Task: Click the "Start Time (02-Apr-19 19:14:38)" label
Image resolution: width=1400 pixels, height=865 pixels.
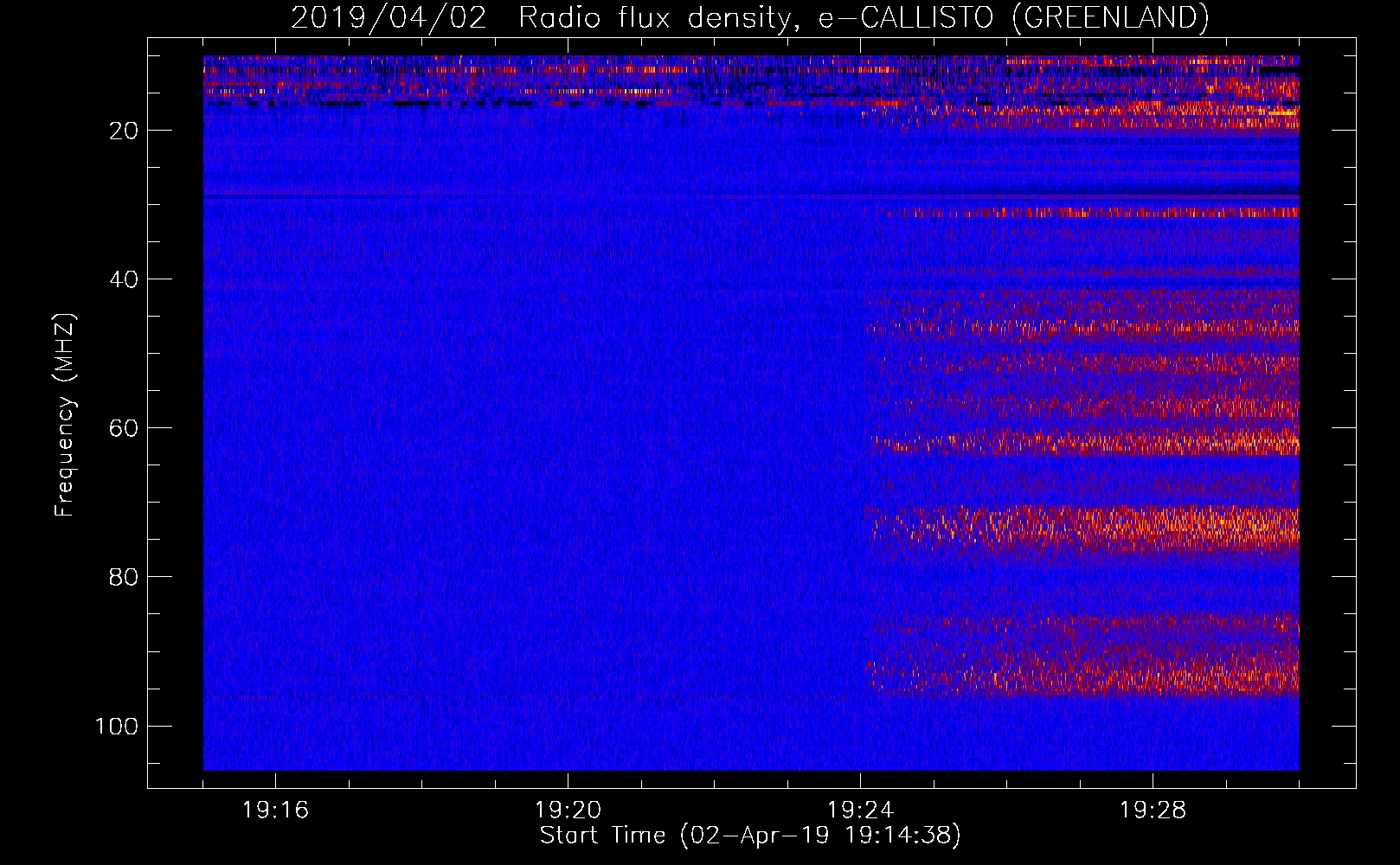Action: (750, 836)
